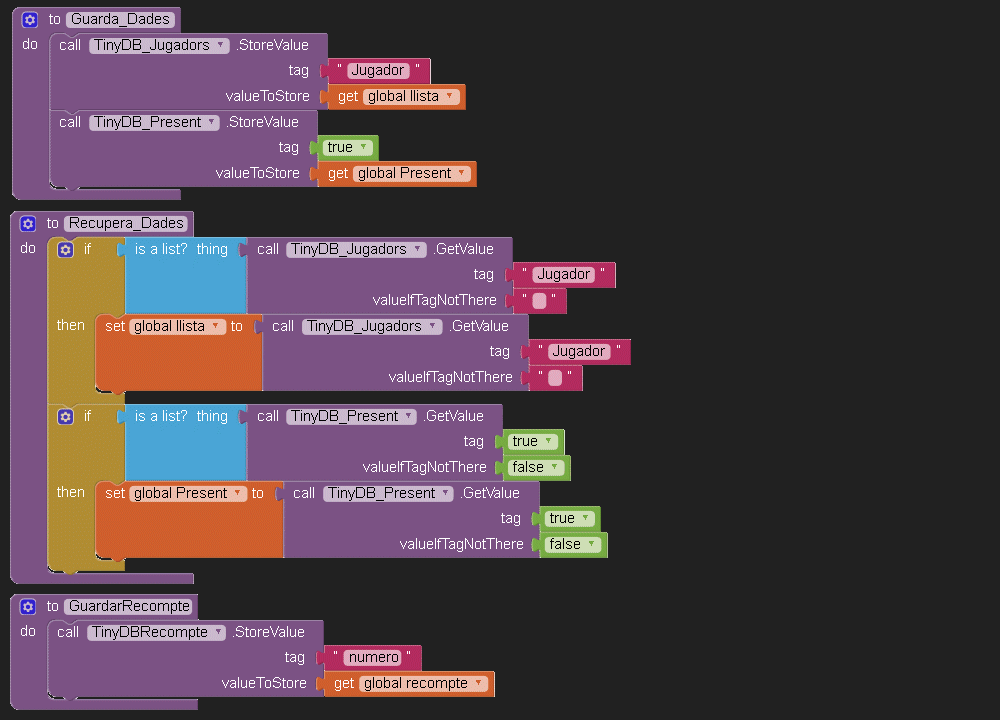Viewport: 1000px width, 720px height.
Task: Toggle the false value in second if condition
Action: pyautogui.click(x=553, y=467)
